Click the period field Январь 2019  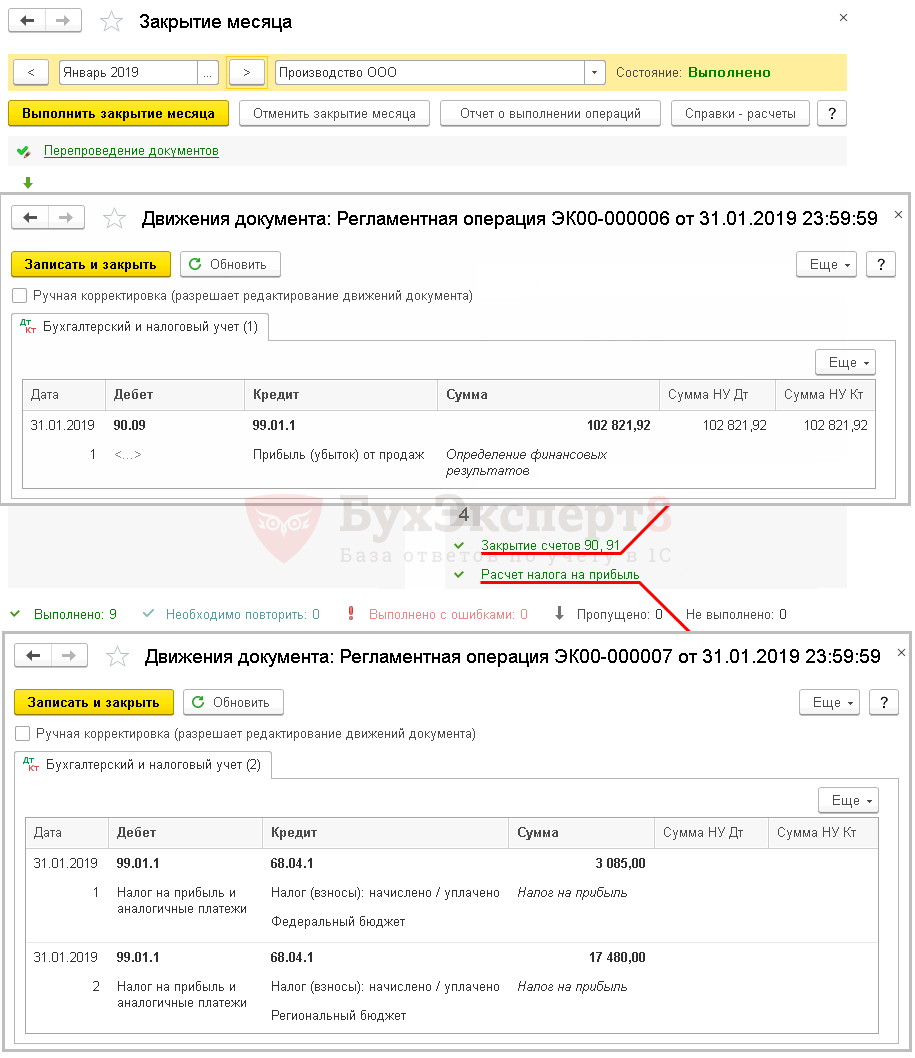pos(128,72)
